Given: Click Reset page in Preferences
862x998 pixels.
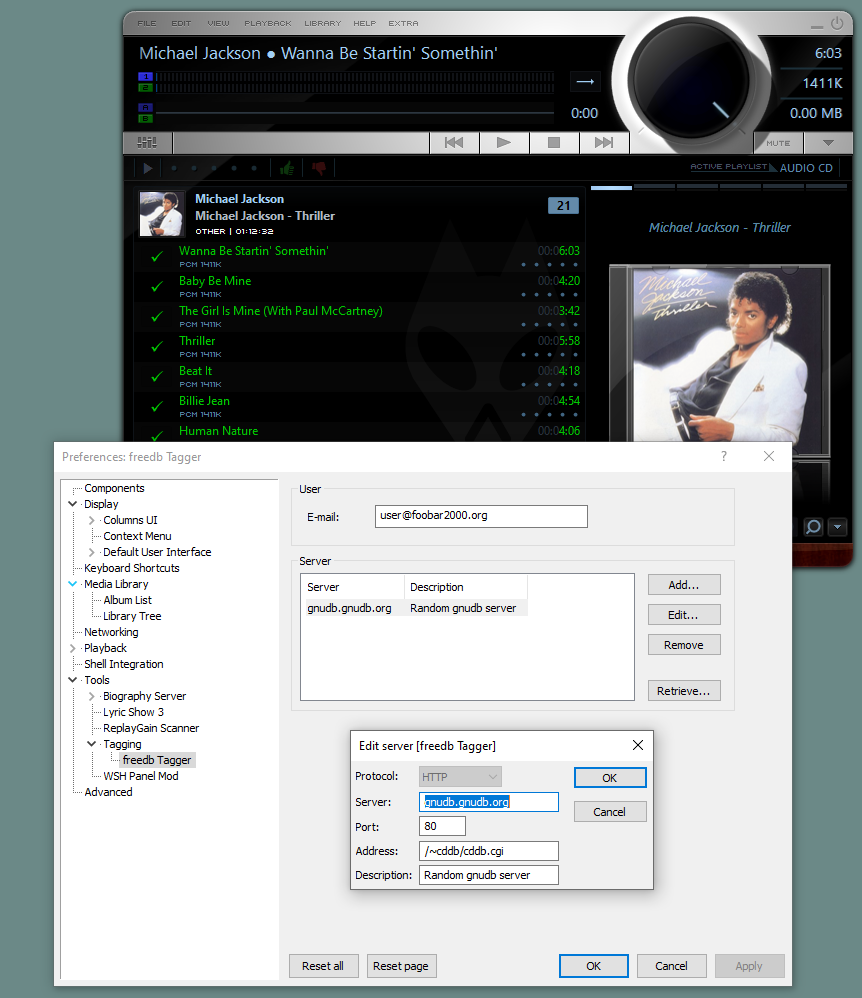Looking at the screenshot, I should click(401, 966).
